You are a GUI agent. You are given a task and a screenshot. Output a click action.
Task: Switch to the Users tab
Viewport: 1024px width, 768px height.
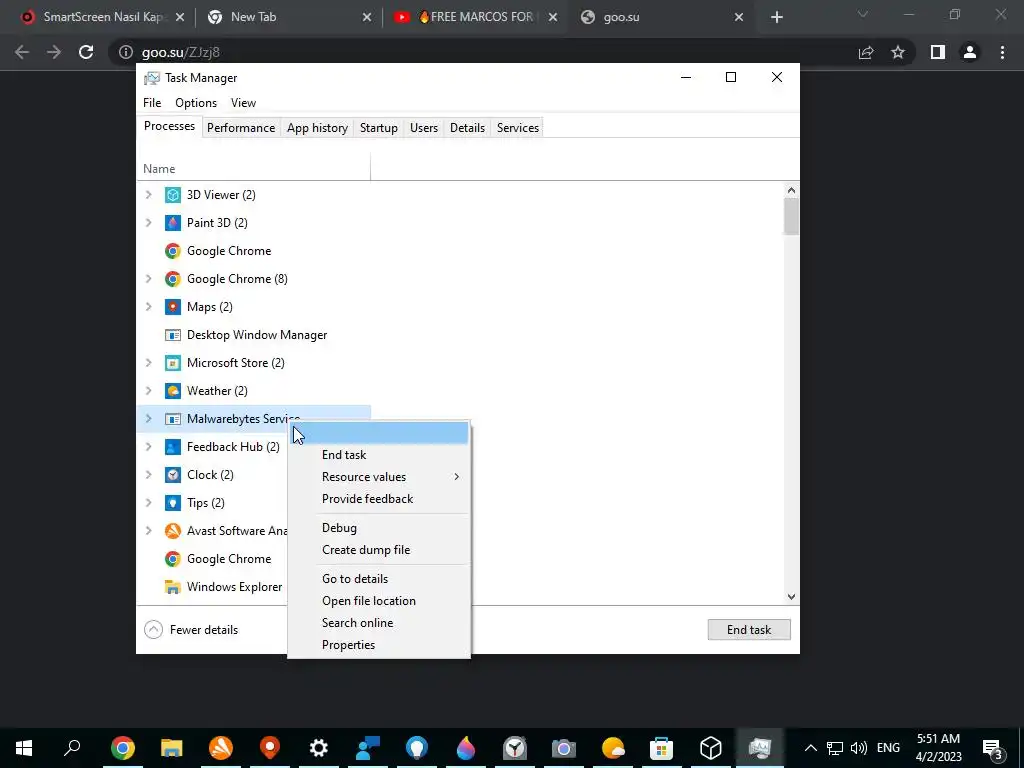(x=424, y=128)
